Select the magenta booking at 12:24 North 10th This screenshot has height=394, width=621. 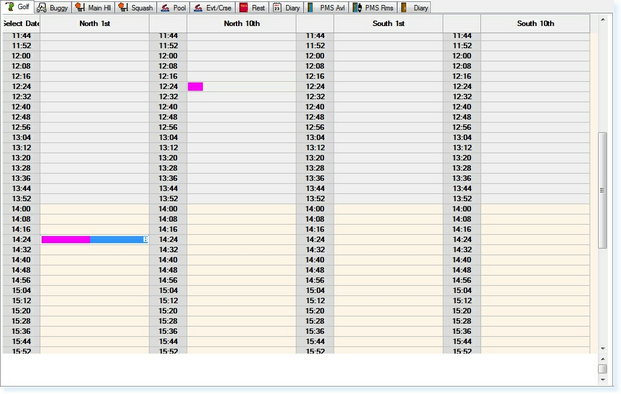pyautogui.click(x=195, y=86)
